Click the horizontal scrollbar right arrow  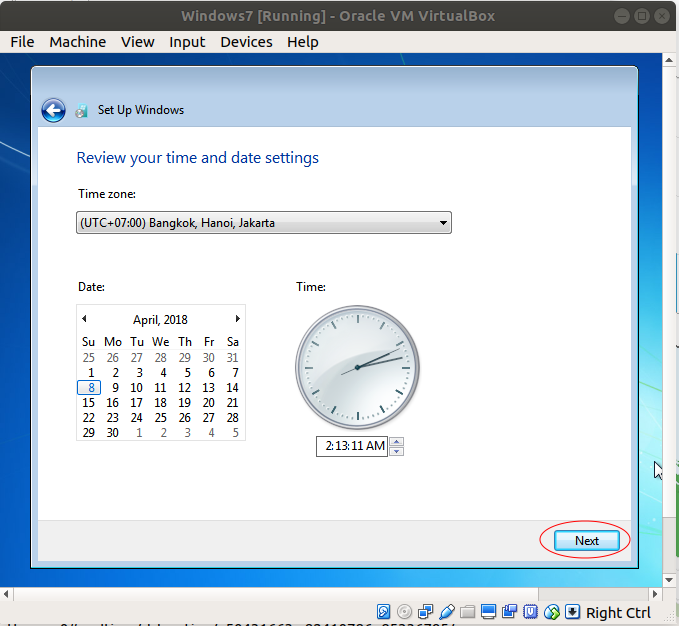pyautogui.click(x=655, y=594)
